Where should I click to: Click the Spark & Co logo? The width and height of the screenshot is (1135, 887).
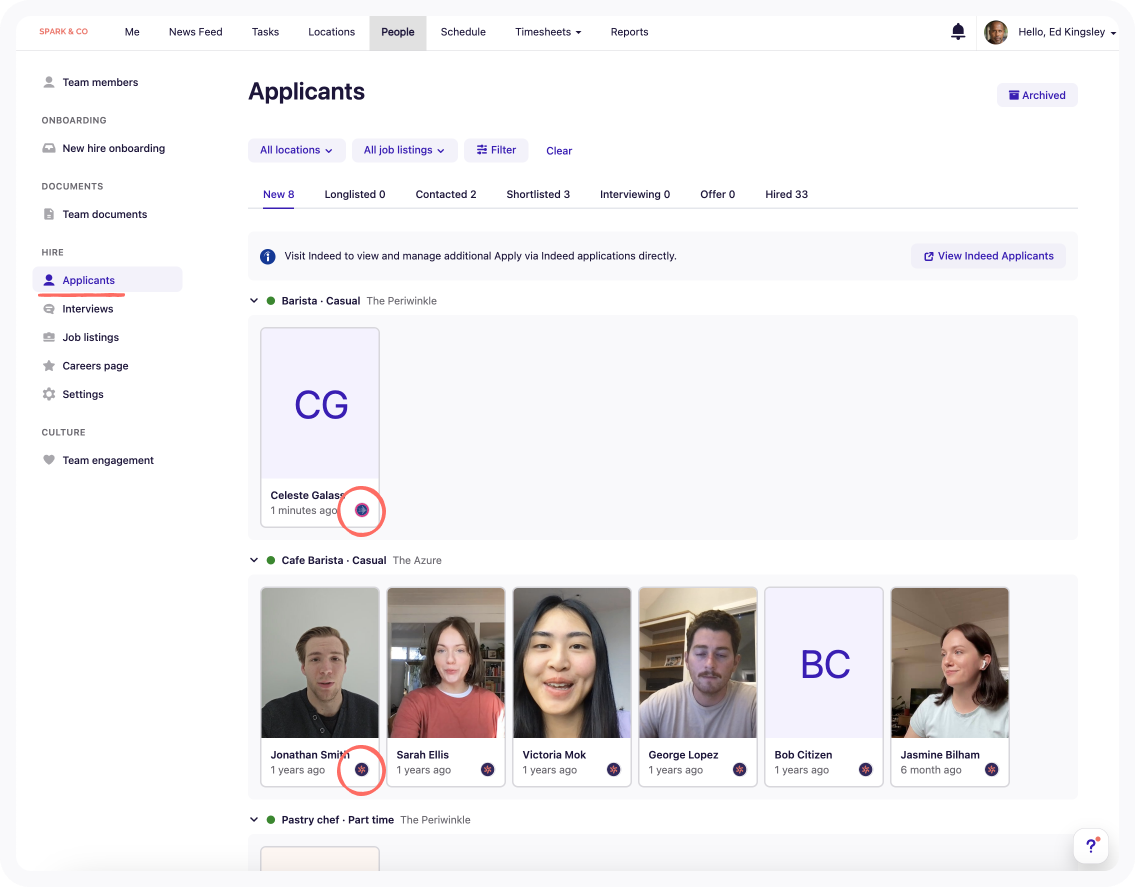pos(64,32)
